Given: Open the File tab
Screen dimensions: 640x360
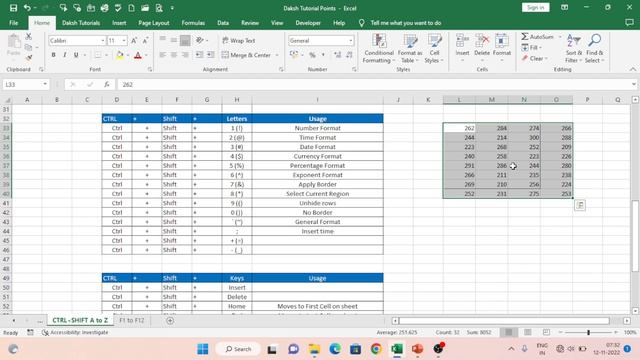Looking at the screenshot, I should coord(13,23).
